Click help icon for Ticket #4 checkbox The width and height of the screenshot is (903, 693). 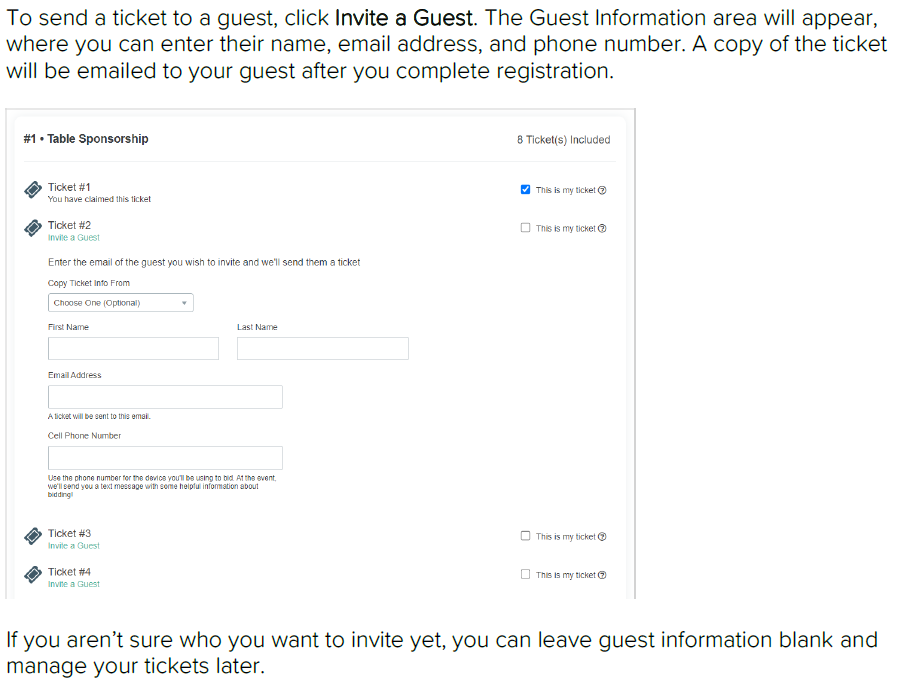[x=602, y=575]
